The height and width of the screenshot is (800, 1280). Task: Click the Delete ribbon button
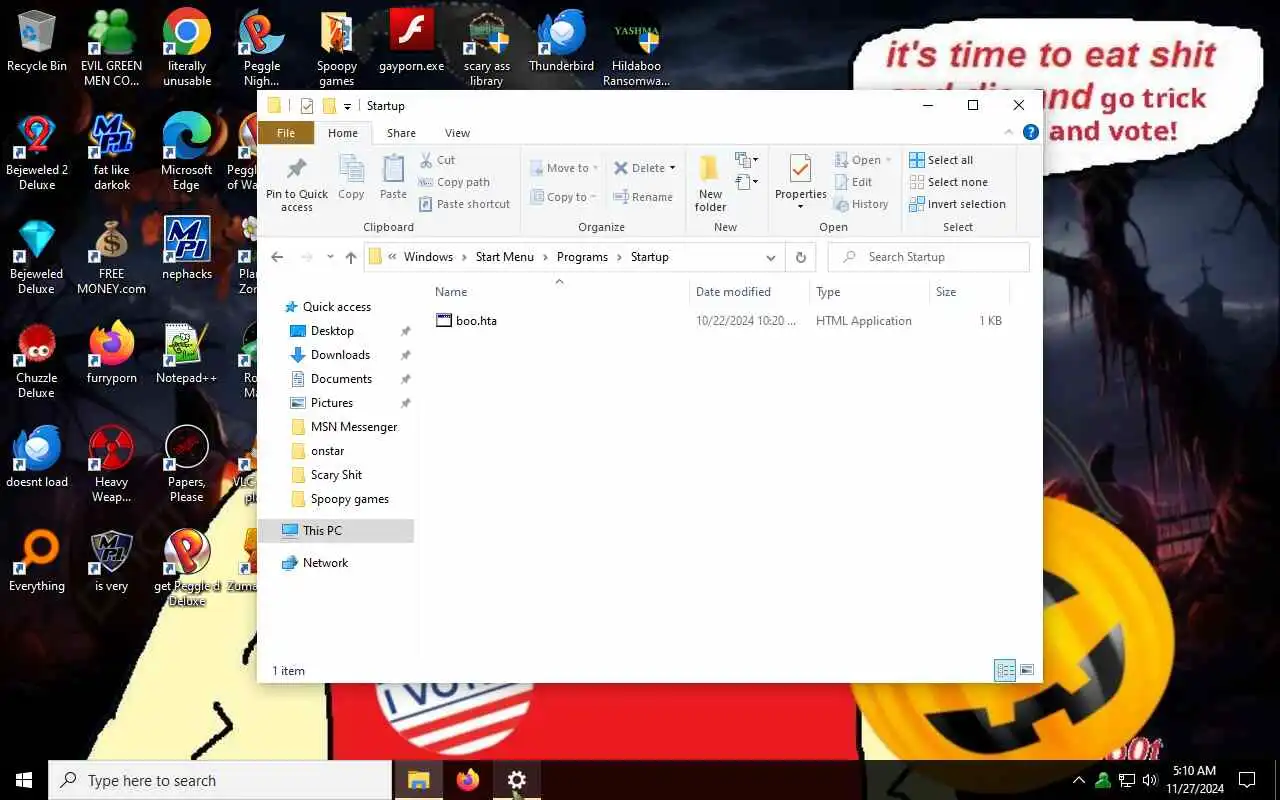point(639,168)
